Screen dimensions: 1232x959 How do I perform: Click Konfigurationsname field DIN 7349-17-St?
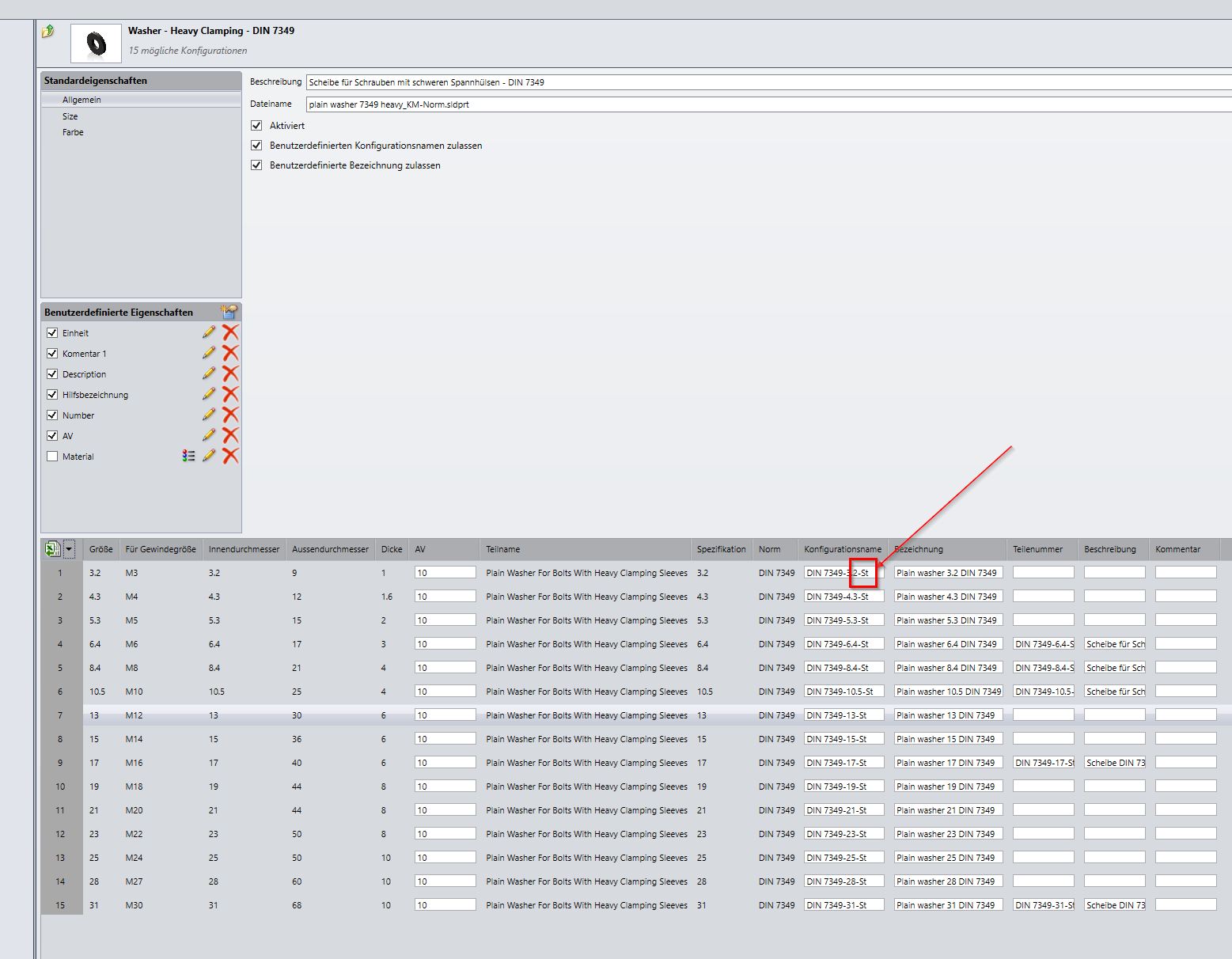coord(843,763)
